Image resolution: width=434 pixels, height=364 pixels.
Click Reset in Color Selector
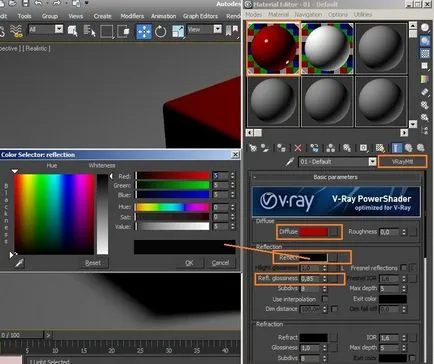93,263
